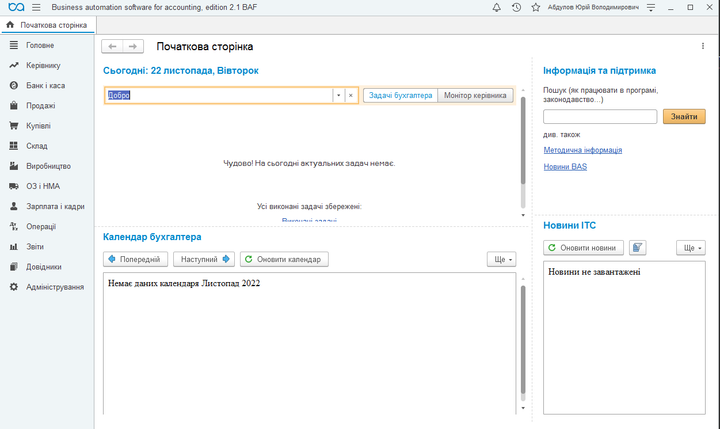The image size is (720, 429).
Task: Open favorites star icon
Action: [x=536, y=7]
